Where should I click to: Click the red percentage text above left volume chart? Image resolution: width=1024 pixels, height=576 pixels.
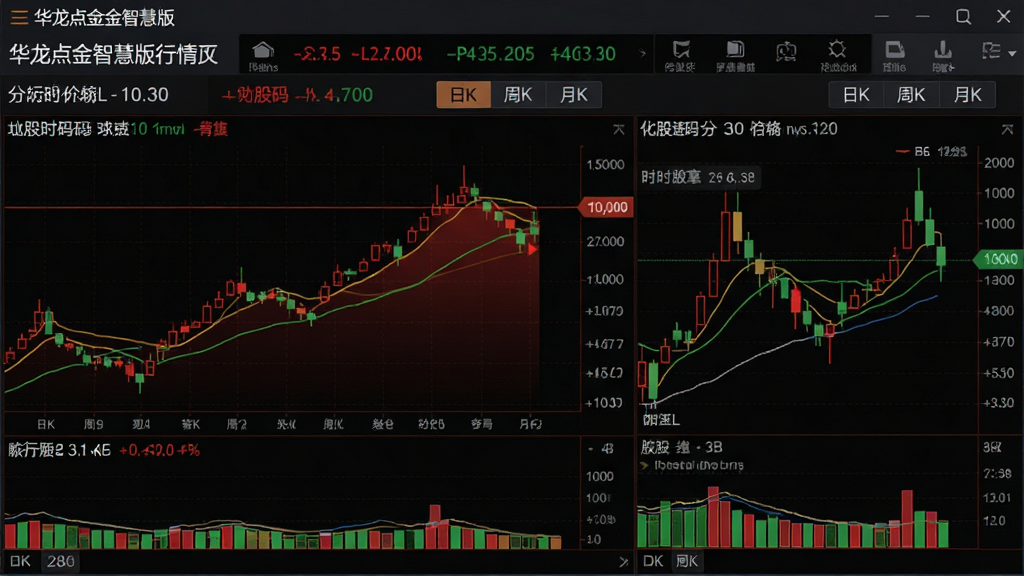159,450
